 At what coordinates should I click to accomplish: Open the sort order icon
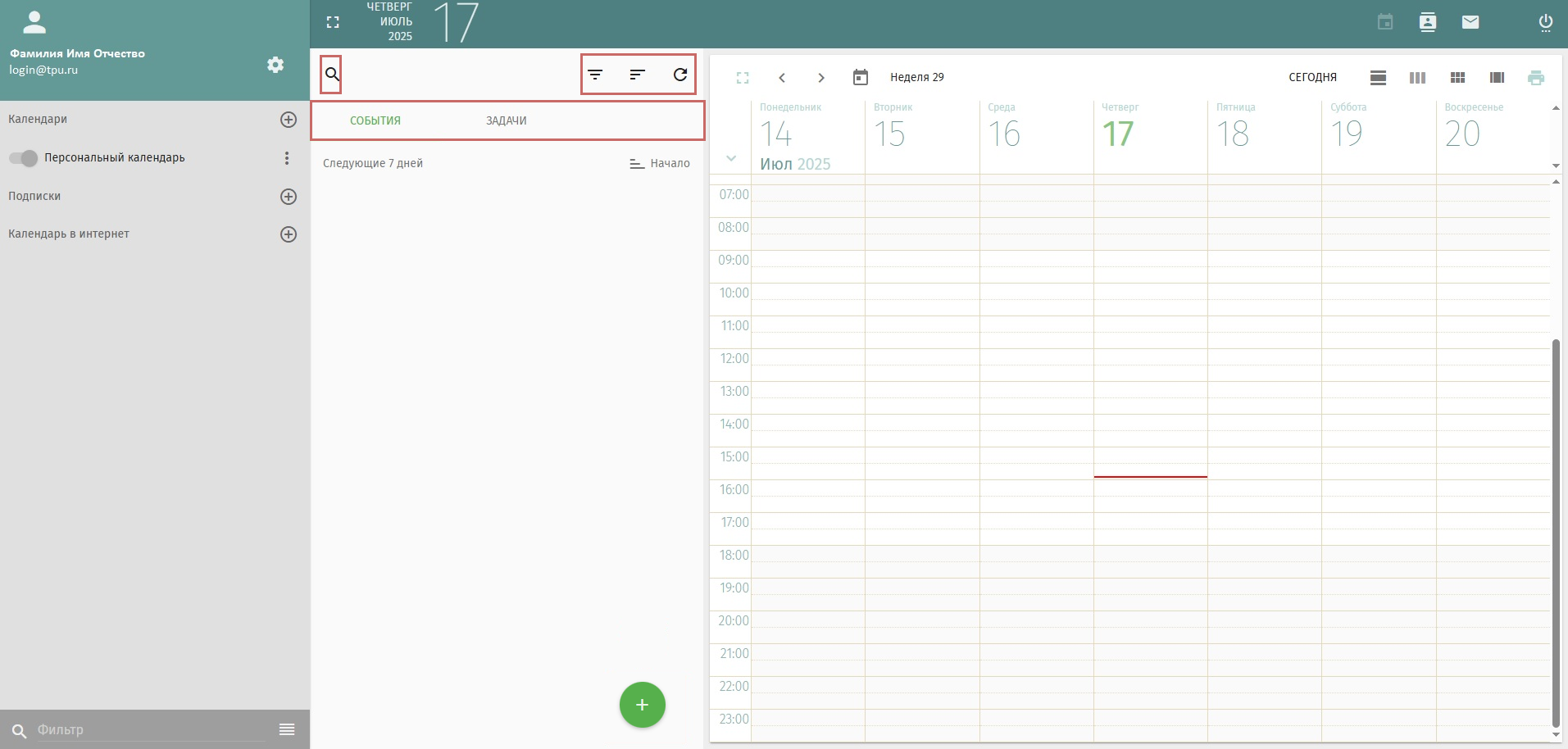tap(638, 75)
